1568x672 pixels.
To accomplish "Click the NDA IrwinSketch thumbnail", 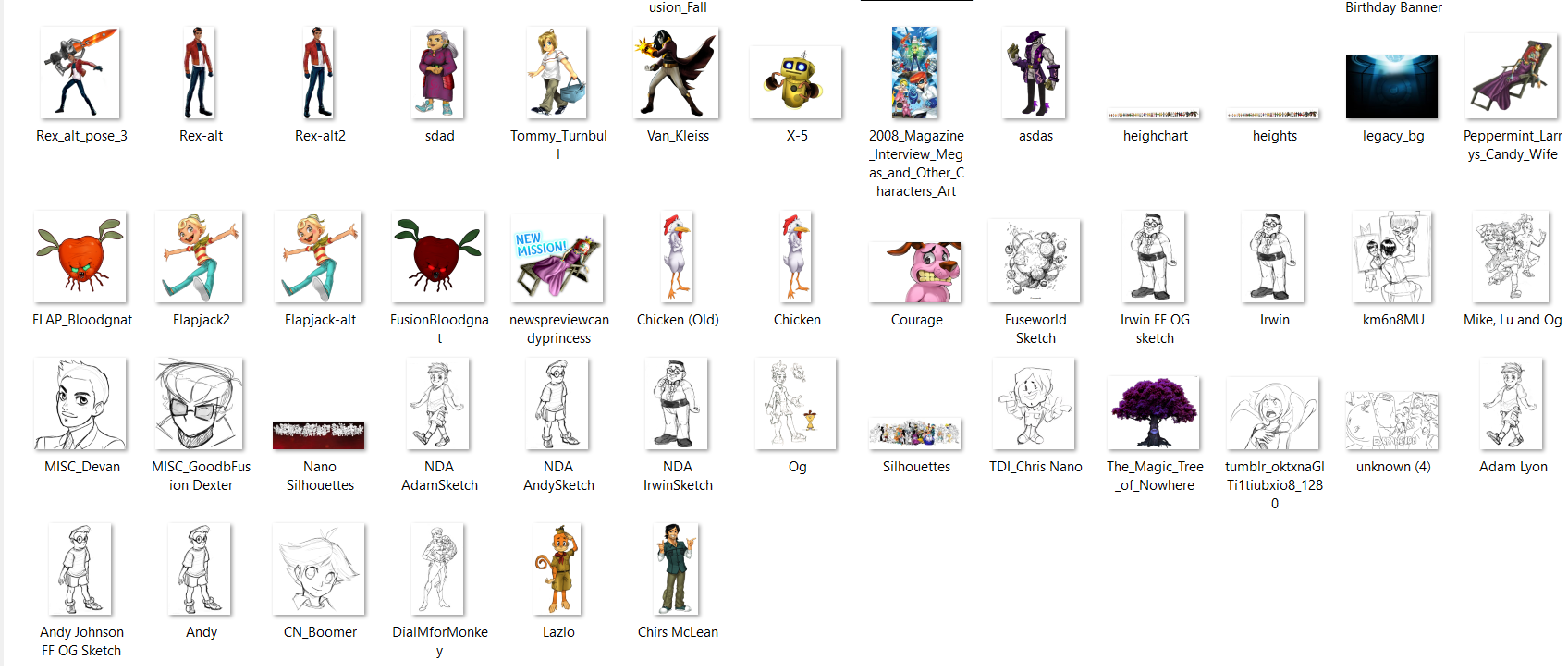I will pos(677,404).
